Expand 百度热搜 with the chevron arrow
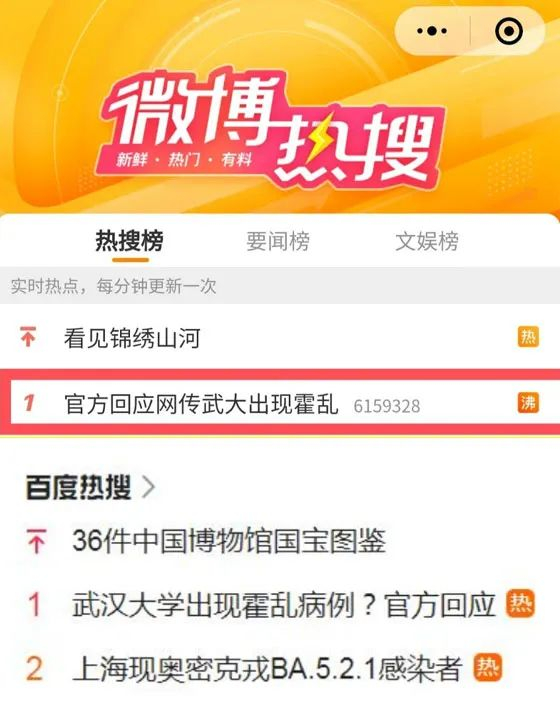560x708 pixels. 149,487
